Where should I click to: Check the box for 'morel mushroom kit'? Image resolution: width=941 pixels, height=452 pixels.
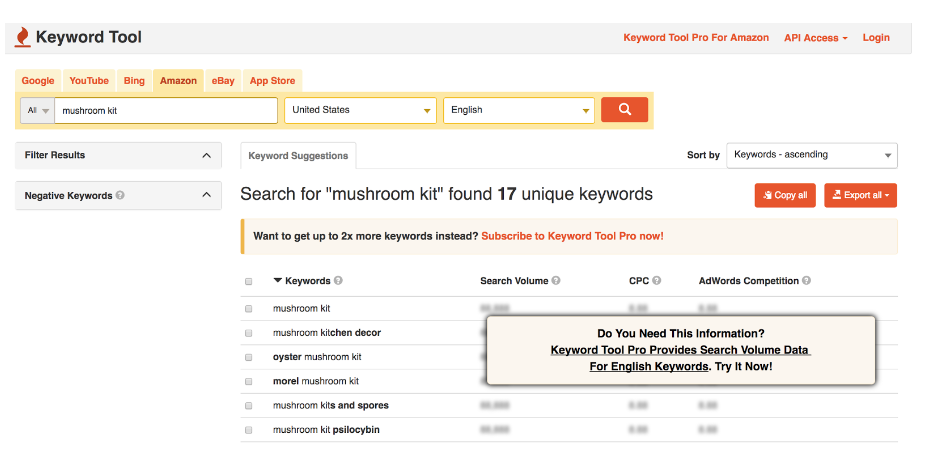(248, 381)
